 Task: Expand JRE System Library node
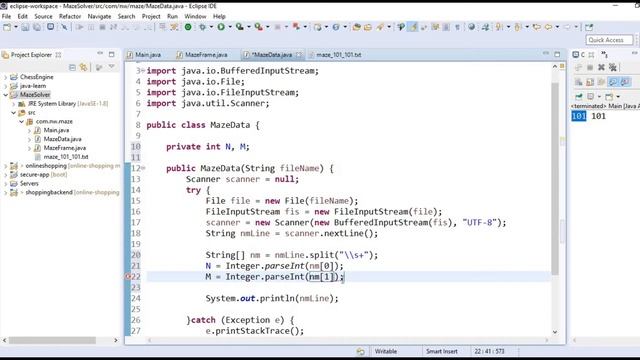tap(13, 104)
